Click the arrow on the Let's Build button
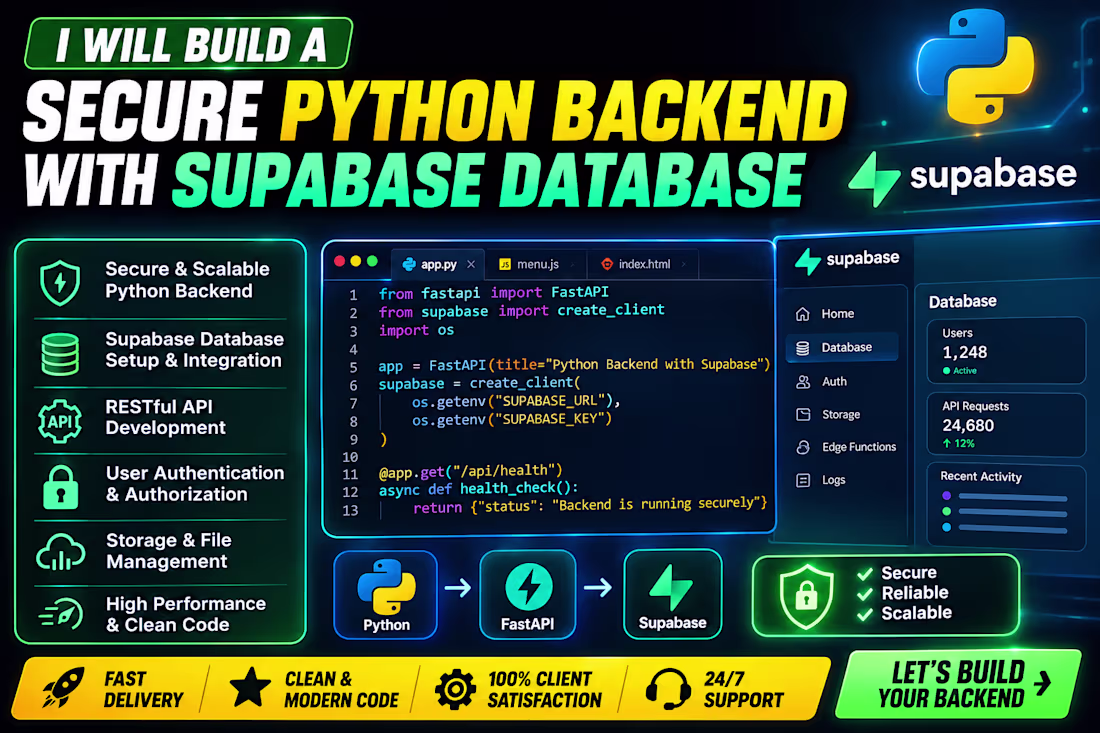1100x733 pixels. click(1043, 682)
